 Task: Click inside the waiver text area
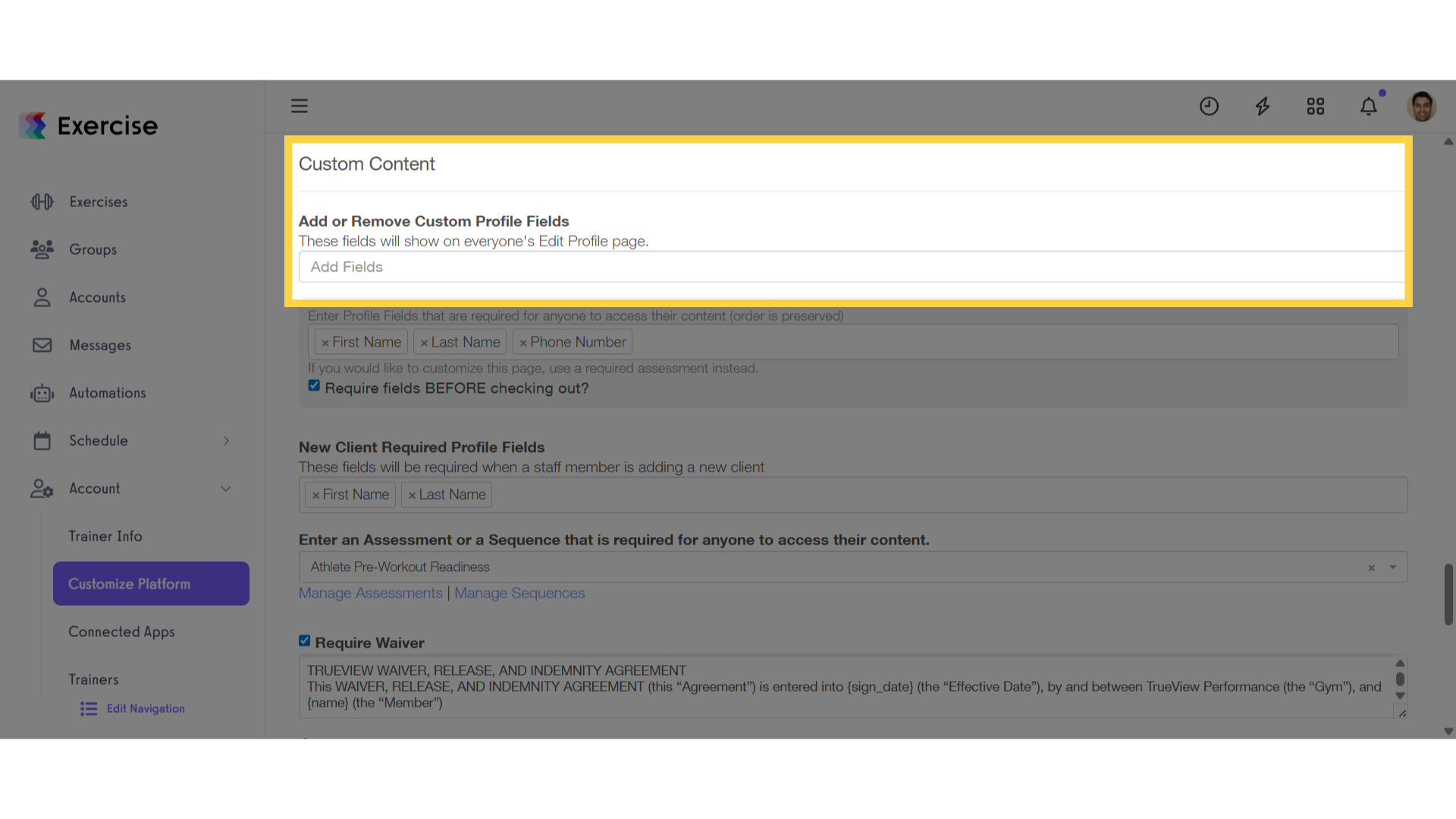click(846, 687)
